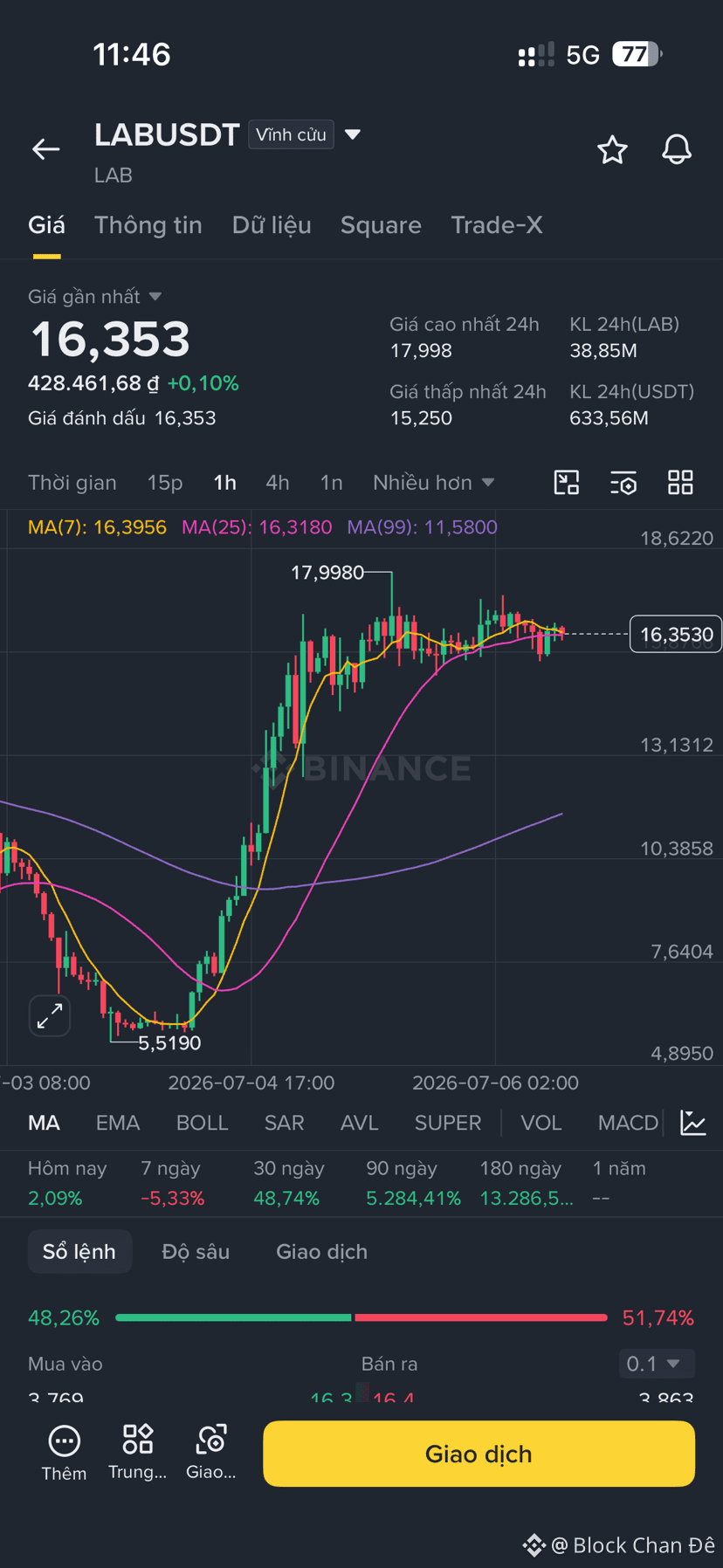
Task: Tap the 24h high value 17,998
Action: [421, 351]
